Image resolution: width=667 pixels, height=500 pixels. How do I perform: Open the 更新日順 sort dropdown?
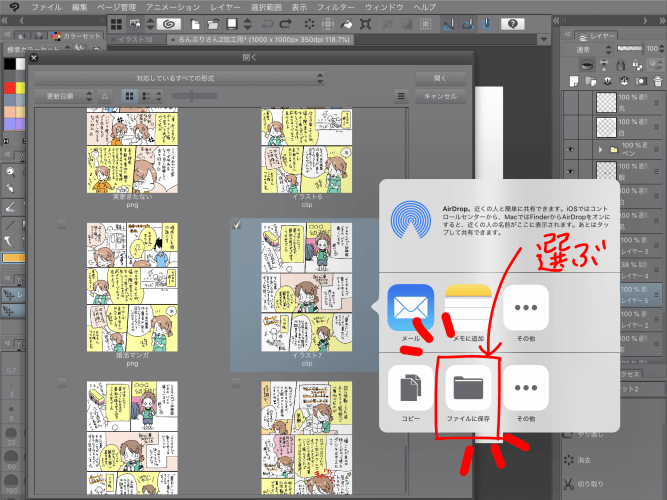(64, 97)
